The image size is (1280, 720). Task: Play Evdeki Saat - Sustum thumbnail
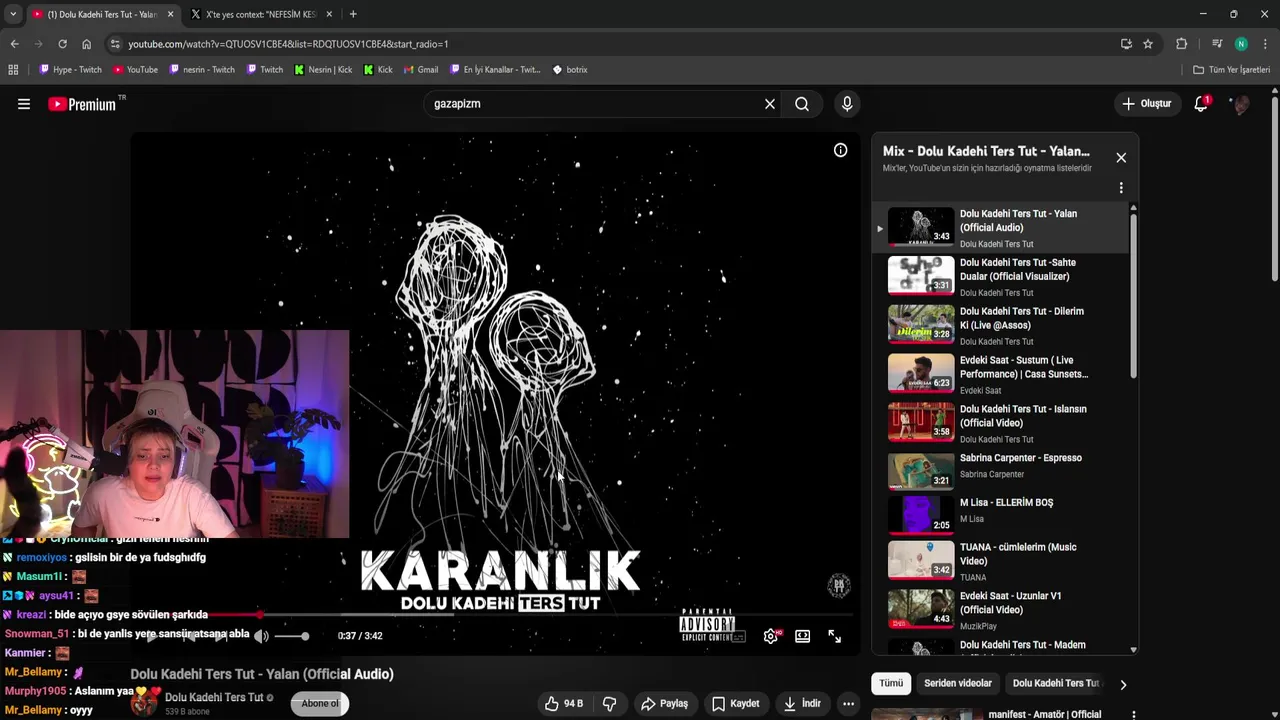coord(921,373)
